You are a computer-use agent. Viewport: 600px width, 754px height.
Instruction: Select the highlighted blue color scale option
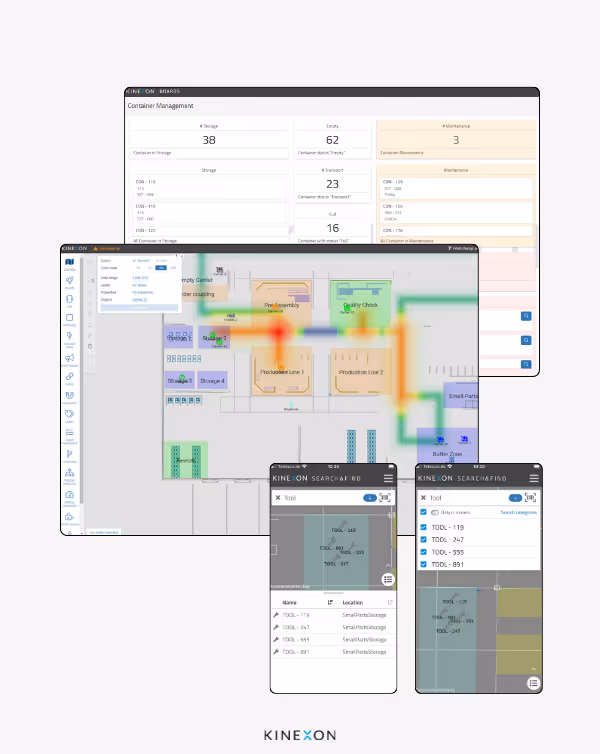click(x=161, y=268)
